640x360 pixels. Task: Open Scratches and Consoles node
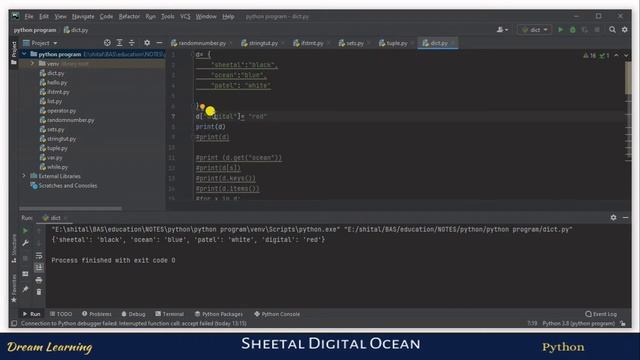coord(64,185)
